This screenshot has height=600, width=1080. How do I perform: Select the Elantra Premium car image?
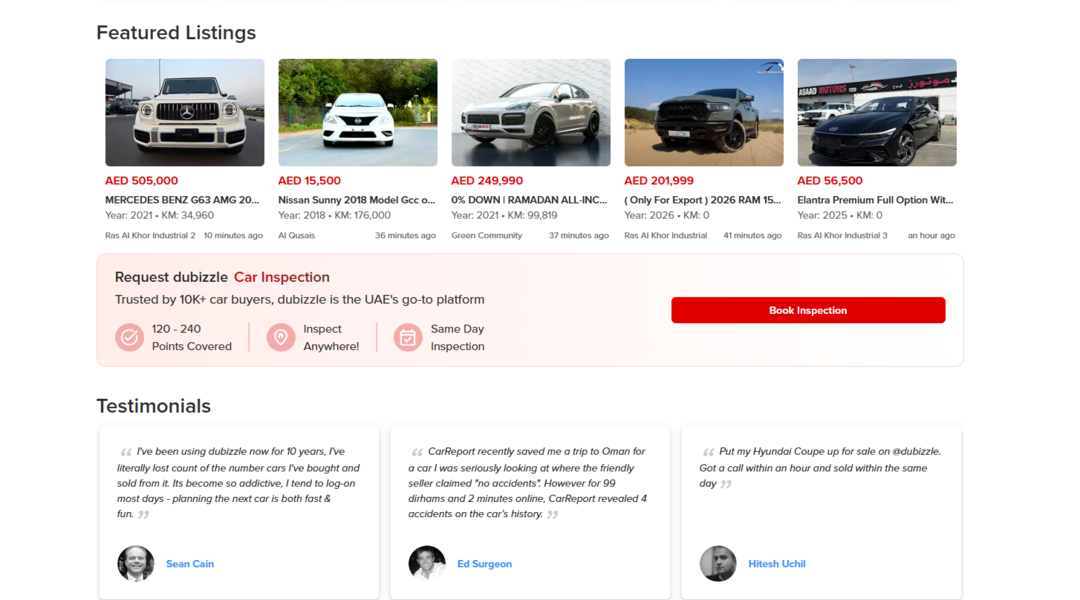coord(877,112)
